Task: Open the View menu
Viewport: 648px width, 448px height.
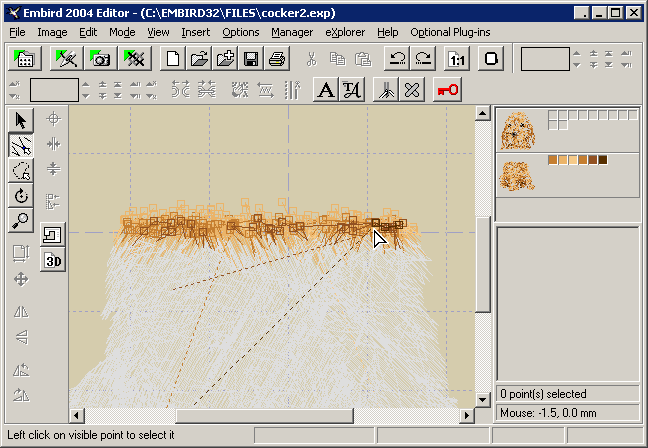Action: tap(158, 32)
